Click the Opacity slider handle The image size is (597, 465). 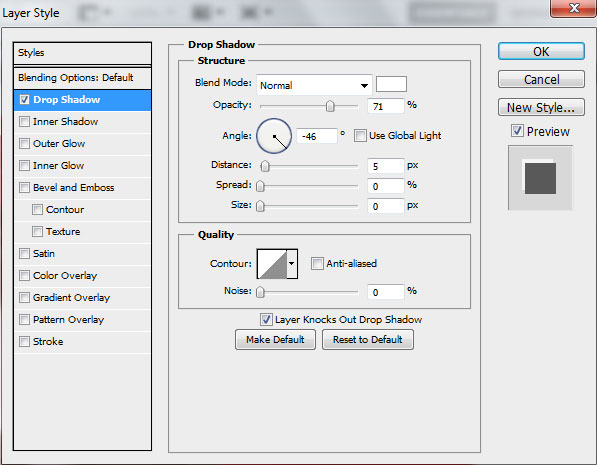coord(330,106)
